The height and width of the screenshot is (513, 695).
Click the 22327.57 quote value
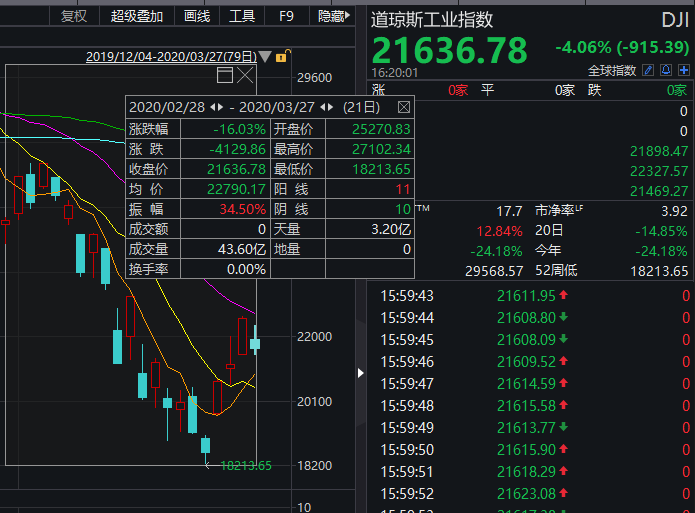pos(659,171)
